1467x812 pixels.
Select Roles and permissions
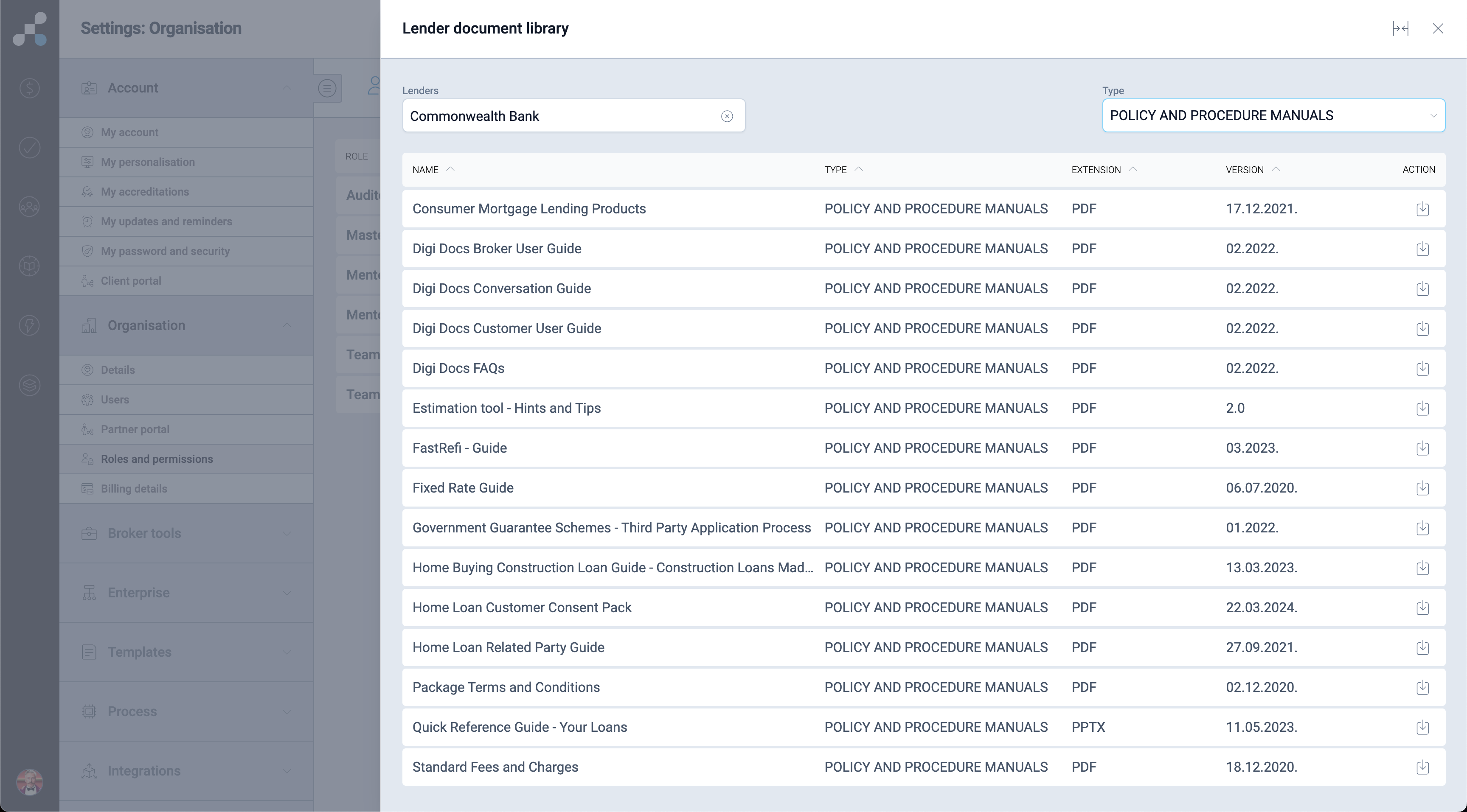[x=186, y=459]
